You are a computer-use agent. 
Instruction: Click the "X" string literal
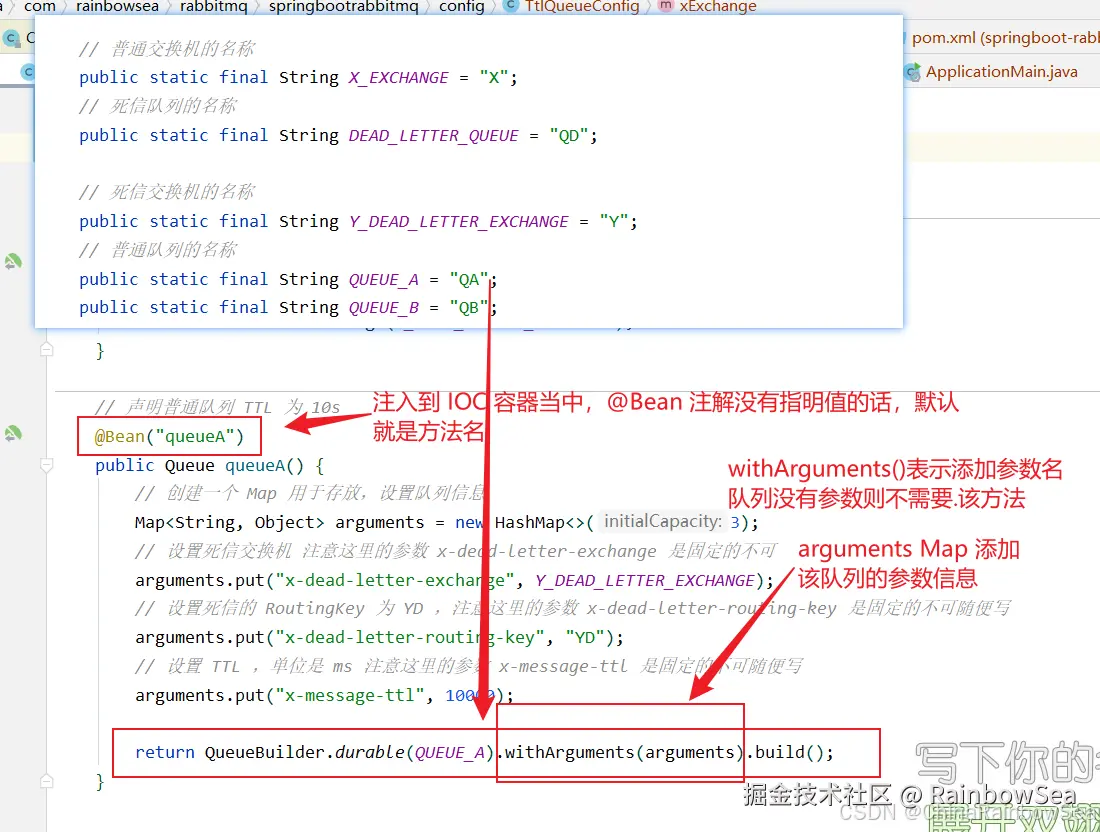tap(494, 77)
